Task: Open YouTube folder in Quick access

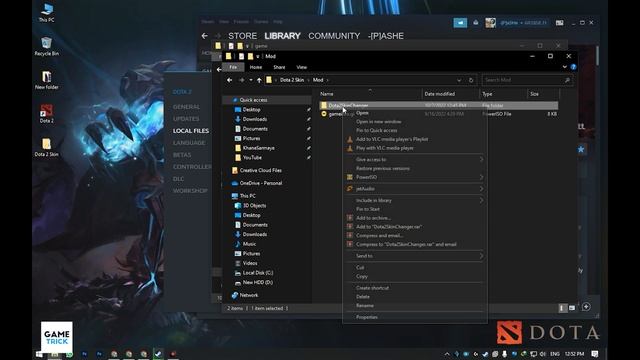Action: tap(252, 158)
